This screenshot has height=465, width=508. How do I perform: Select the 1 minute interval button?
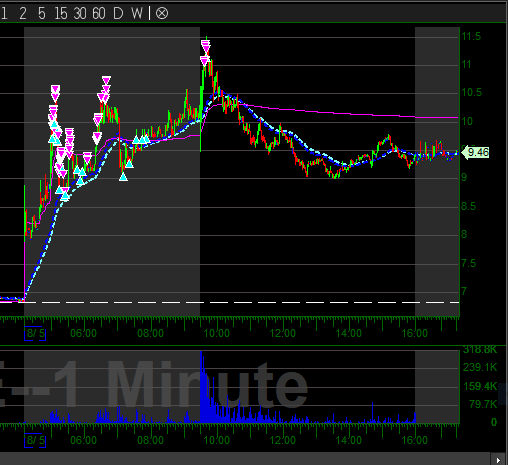[x=4, y=14]
